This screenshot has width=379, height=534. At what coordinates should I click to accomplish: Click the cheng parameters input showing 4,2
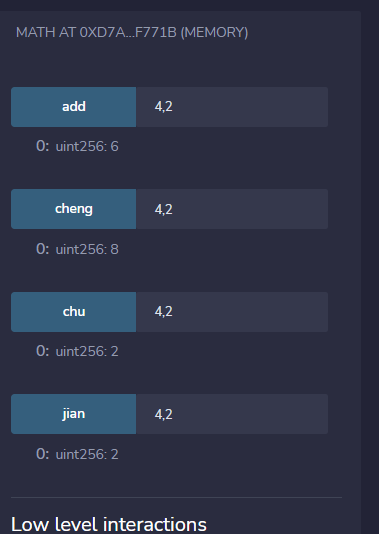(x=232, y=209)
